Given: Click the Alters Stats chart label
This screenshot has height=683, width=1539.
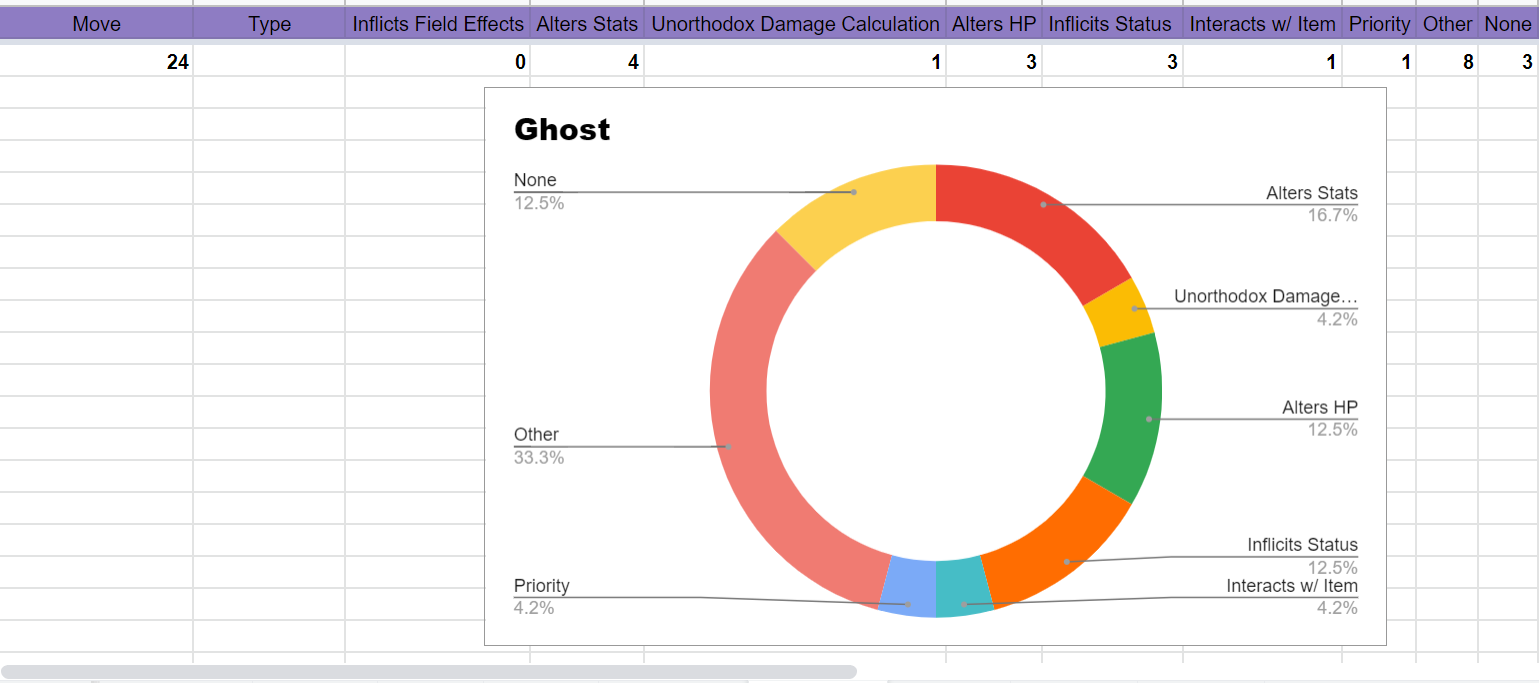Looking at the screenshot, I should (x=1312, y=193).
